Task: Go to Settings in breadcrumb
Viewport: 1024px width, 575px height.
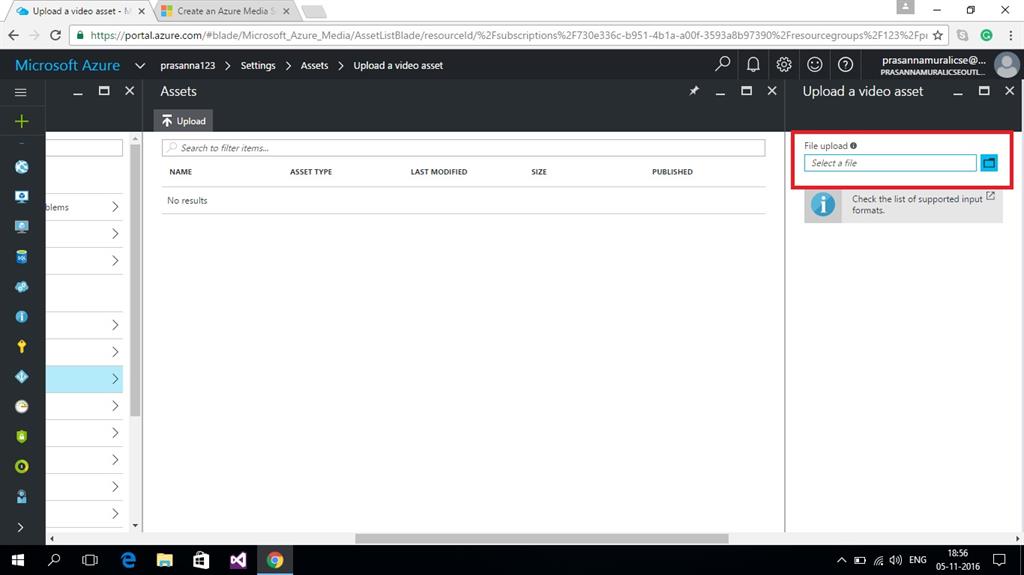Action: tap(258, 65)
